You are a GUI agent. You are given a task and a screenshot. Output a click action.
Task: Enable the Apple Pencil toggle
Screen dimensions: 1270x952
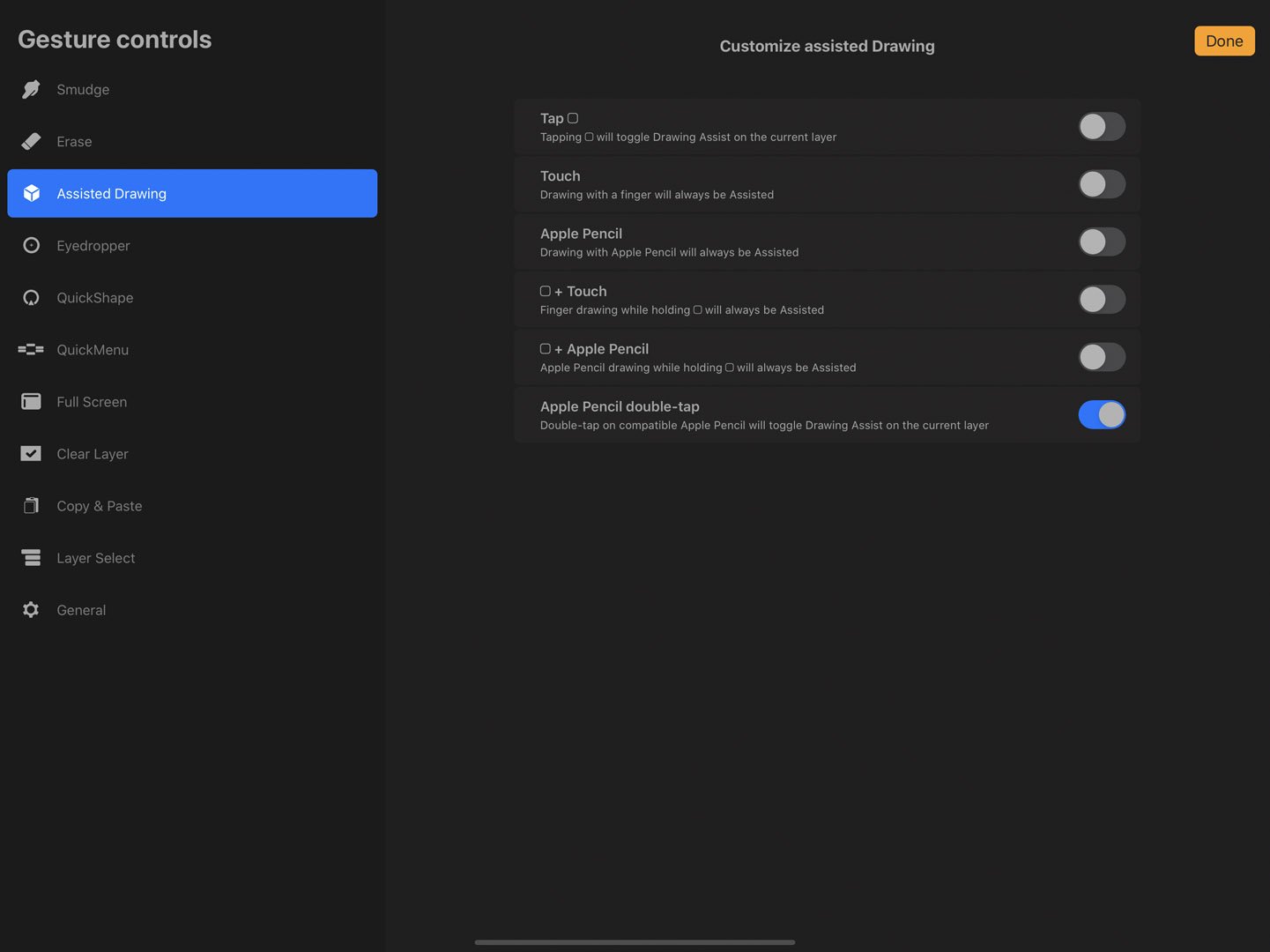coord(1102,242)
